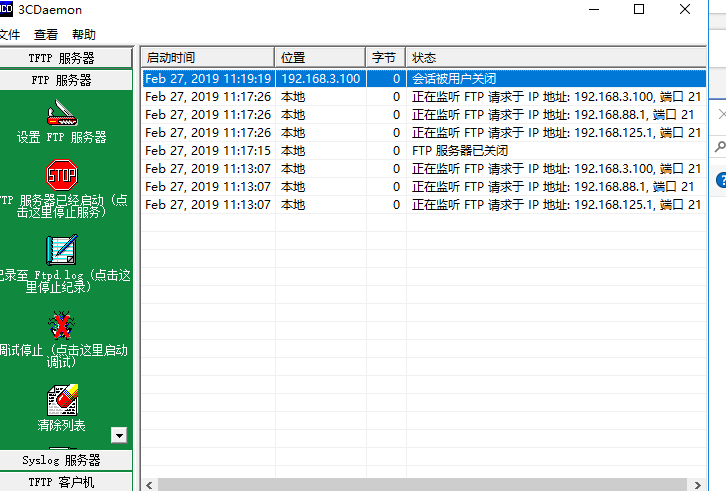Maximize the 3CDaemon window
Screen dimensions: 726x491
click(x=639, y=9)
